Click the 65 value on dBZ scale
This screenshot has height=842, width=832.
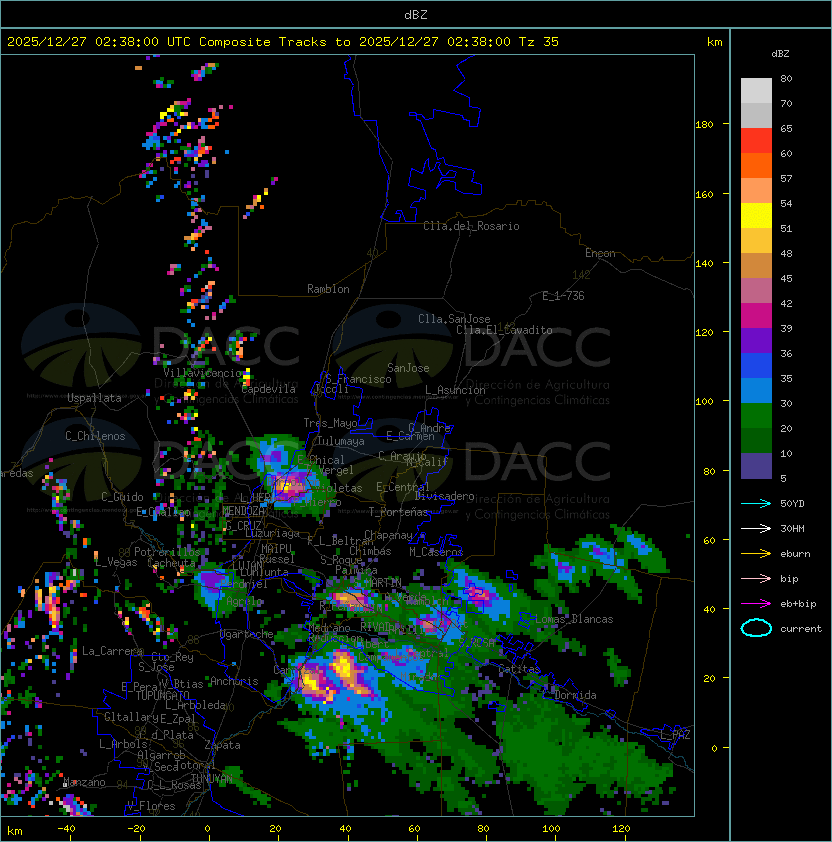tap(786, 128)
